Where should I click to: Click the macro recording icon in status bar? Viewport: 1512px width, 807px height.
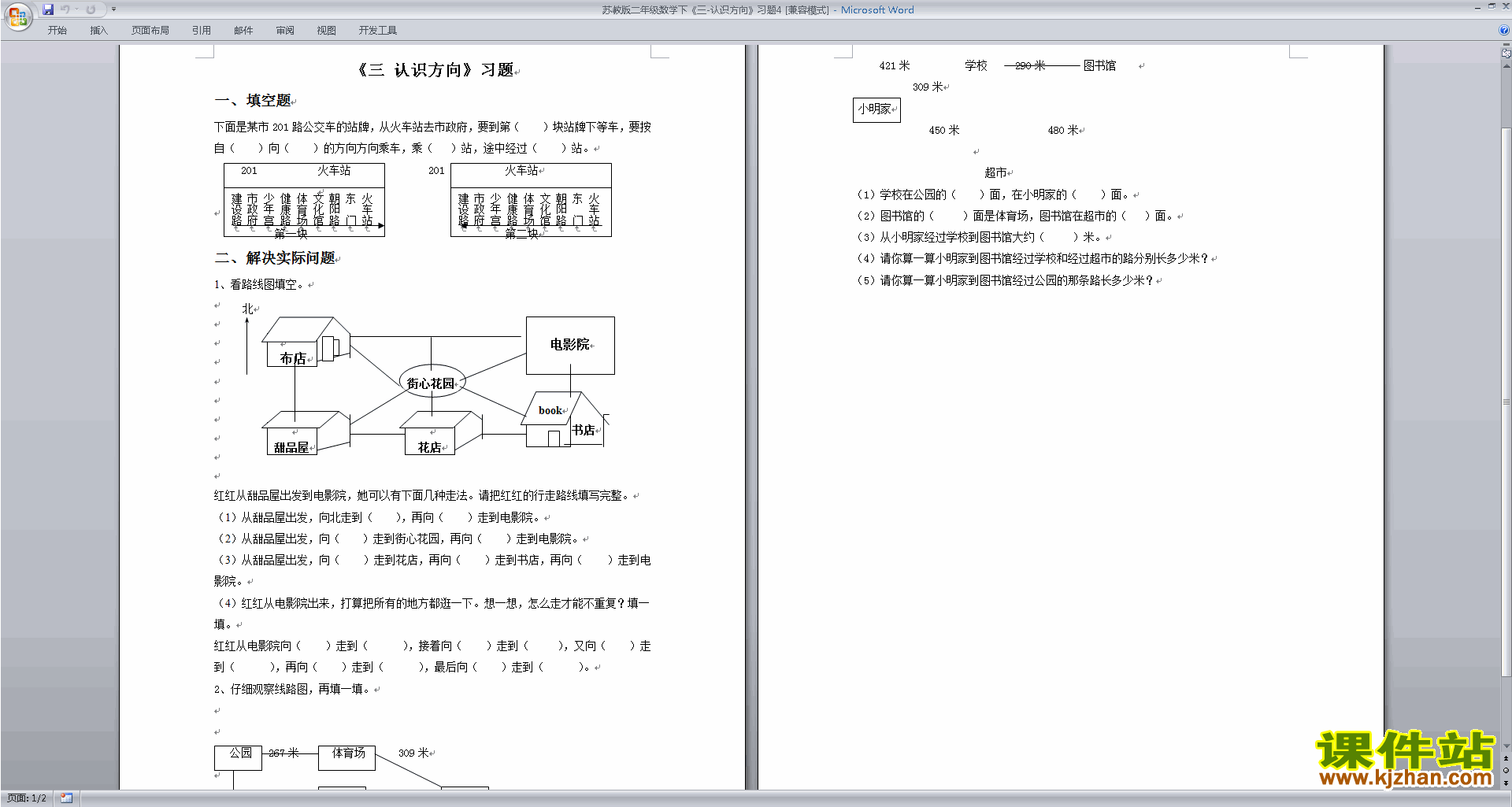click(66, 798)
